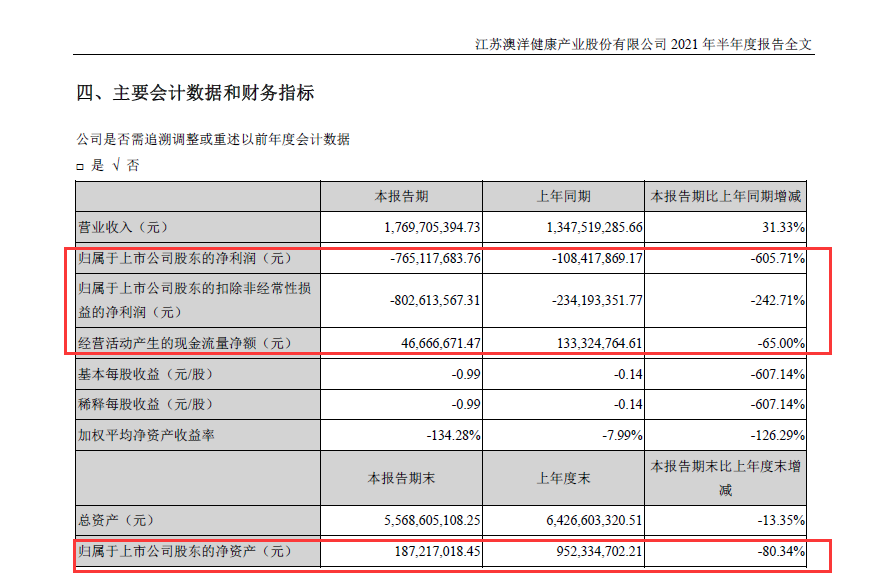Viewport: 881px width, 574px height.
Task: Click the percentage 31.33%
Action: pos(783,227)
